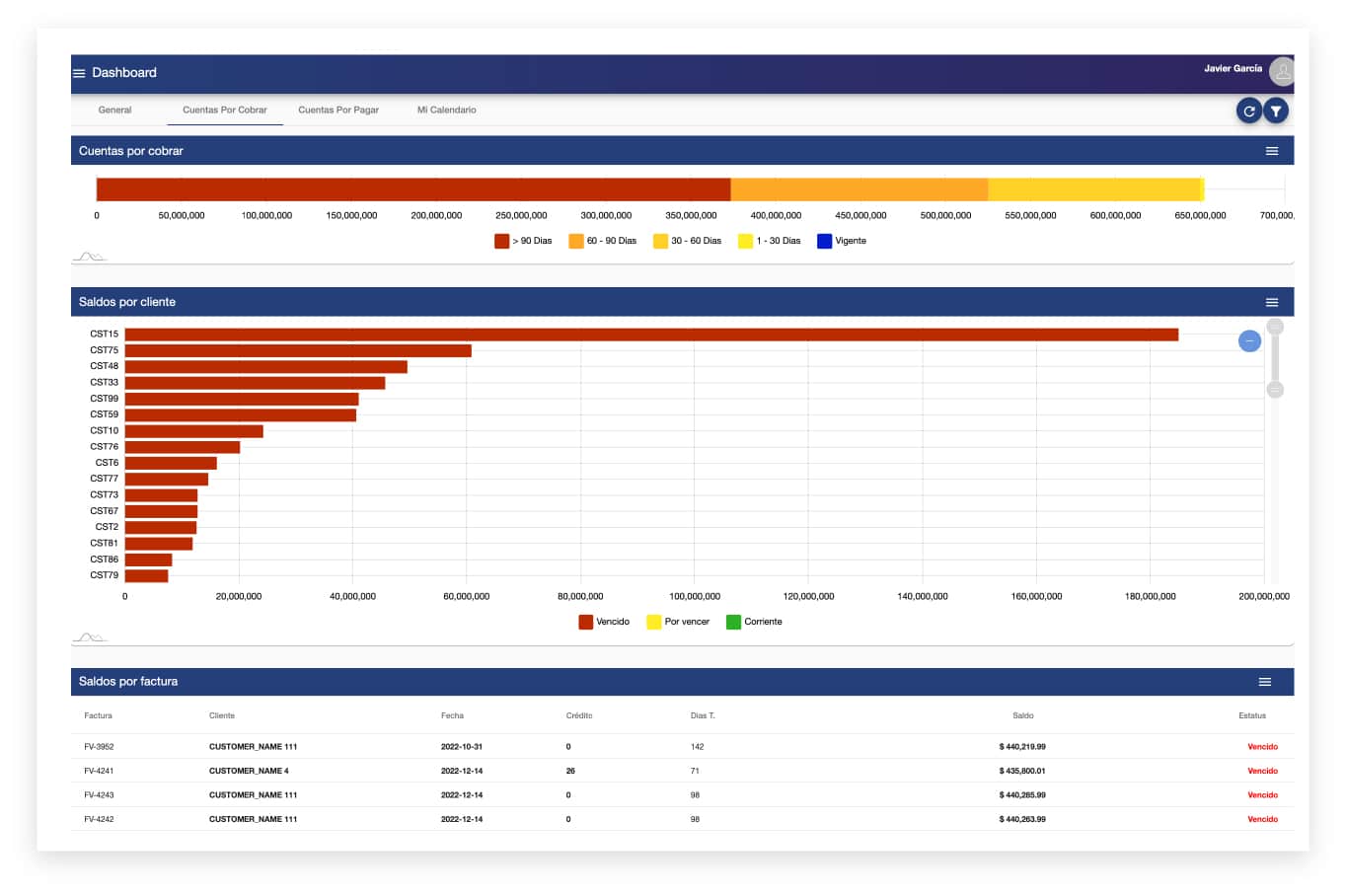Open Javier García's profile avatar

(x=1282, y=71)
